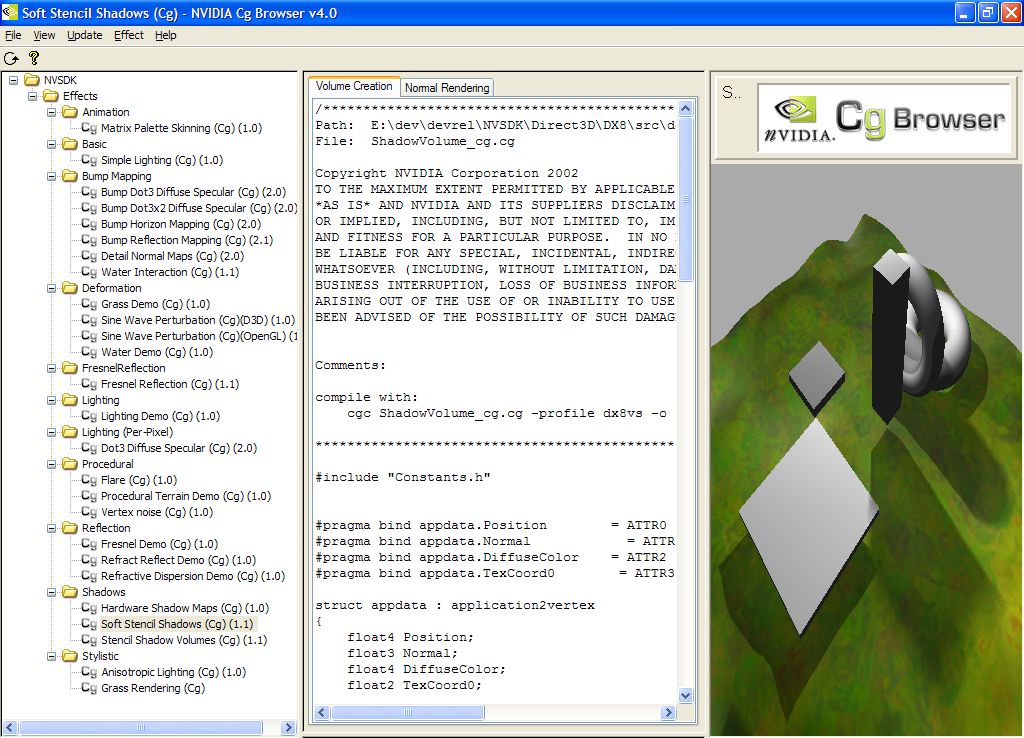
Task: Click the refresh toolbar icon
Action: (x=11, y=59)
